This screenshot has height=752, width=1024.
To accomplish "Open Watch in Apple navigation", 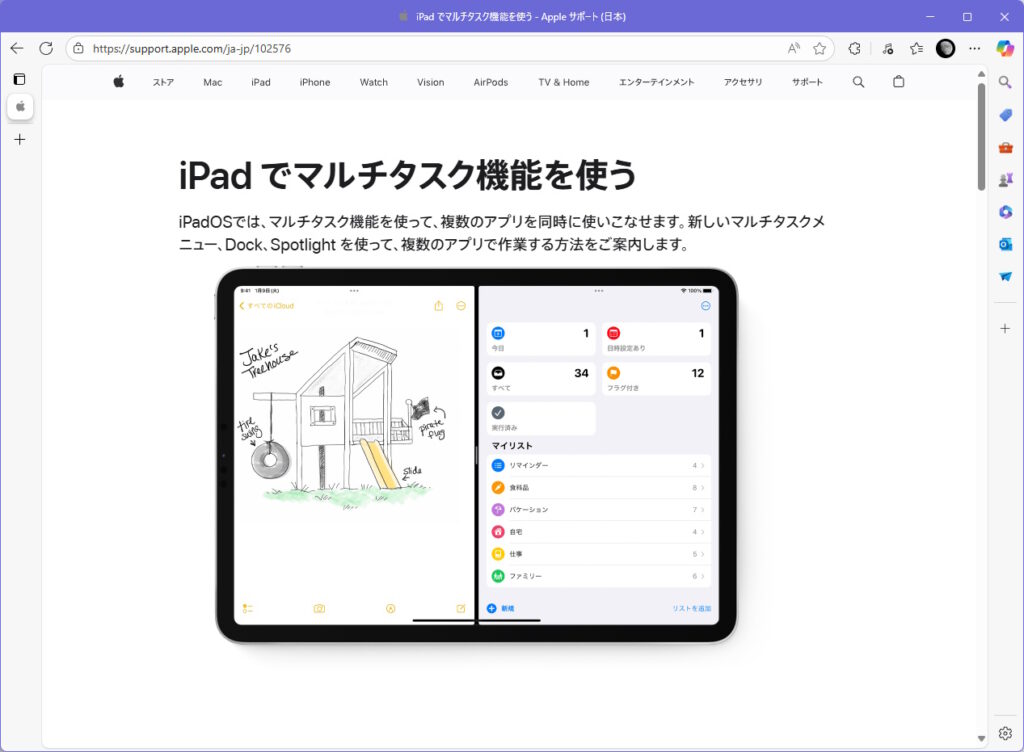I will point(374,82).
